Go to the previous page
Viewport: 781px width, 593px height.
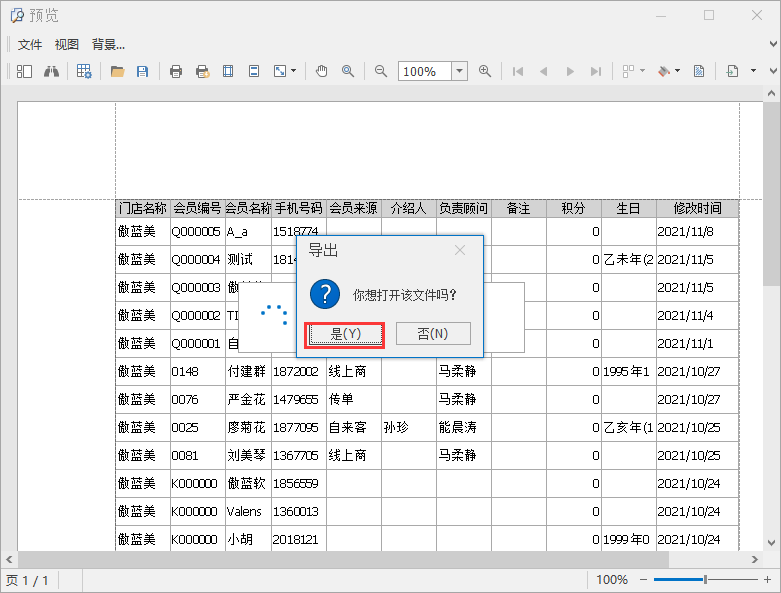tap(543, 71)
